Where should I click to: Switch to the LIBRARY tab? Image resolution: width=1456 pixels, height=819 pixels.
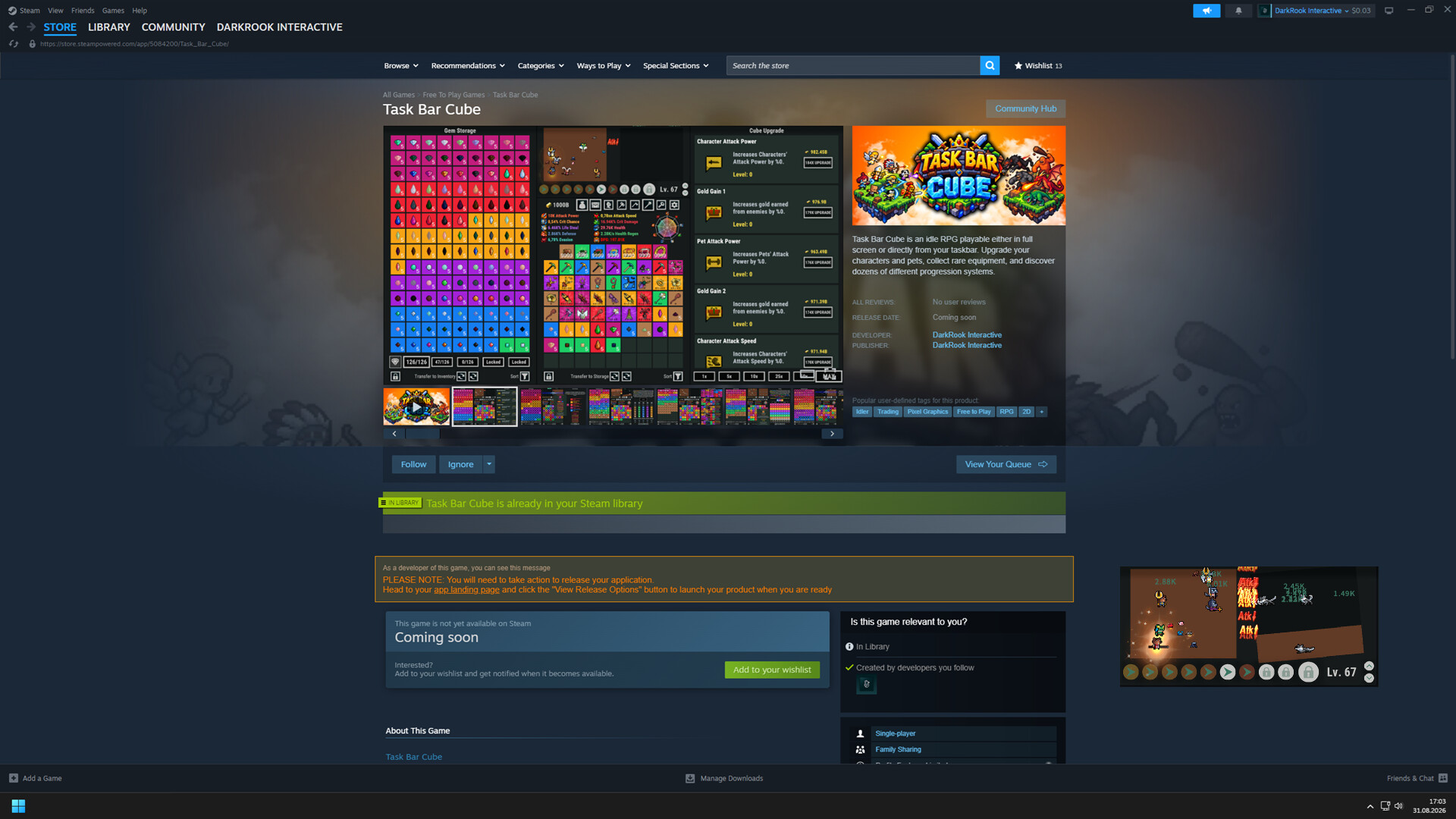click(109, 27)
